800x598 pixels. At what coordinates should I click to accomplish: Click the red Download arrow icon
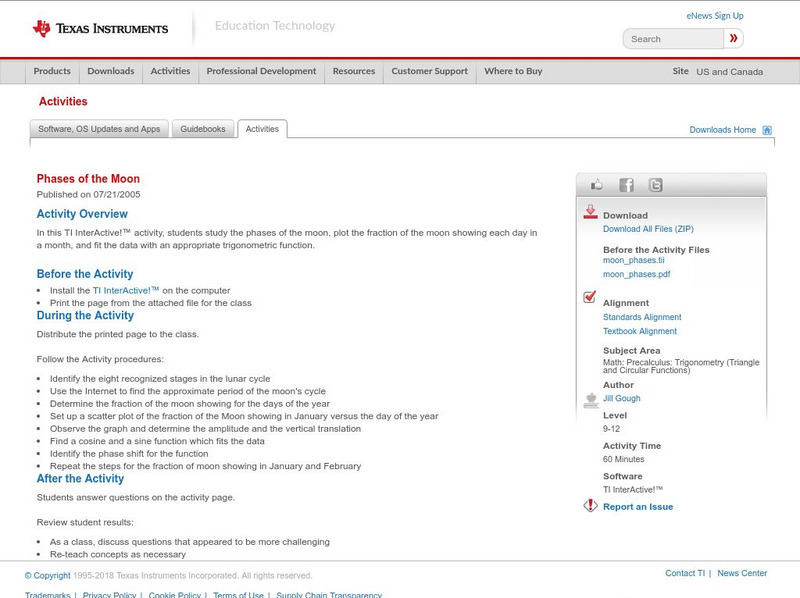tap(590, 212)
